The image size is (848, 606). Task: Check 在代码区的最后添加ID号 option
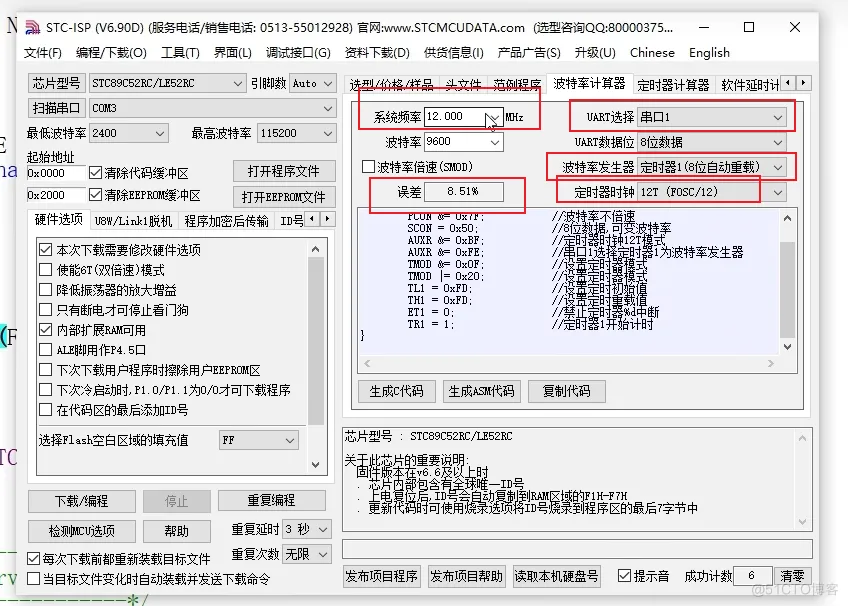click(x=45, y=410)
